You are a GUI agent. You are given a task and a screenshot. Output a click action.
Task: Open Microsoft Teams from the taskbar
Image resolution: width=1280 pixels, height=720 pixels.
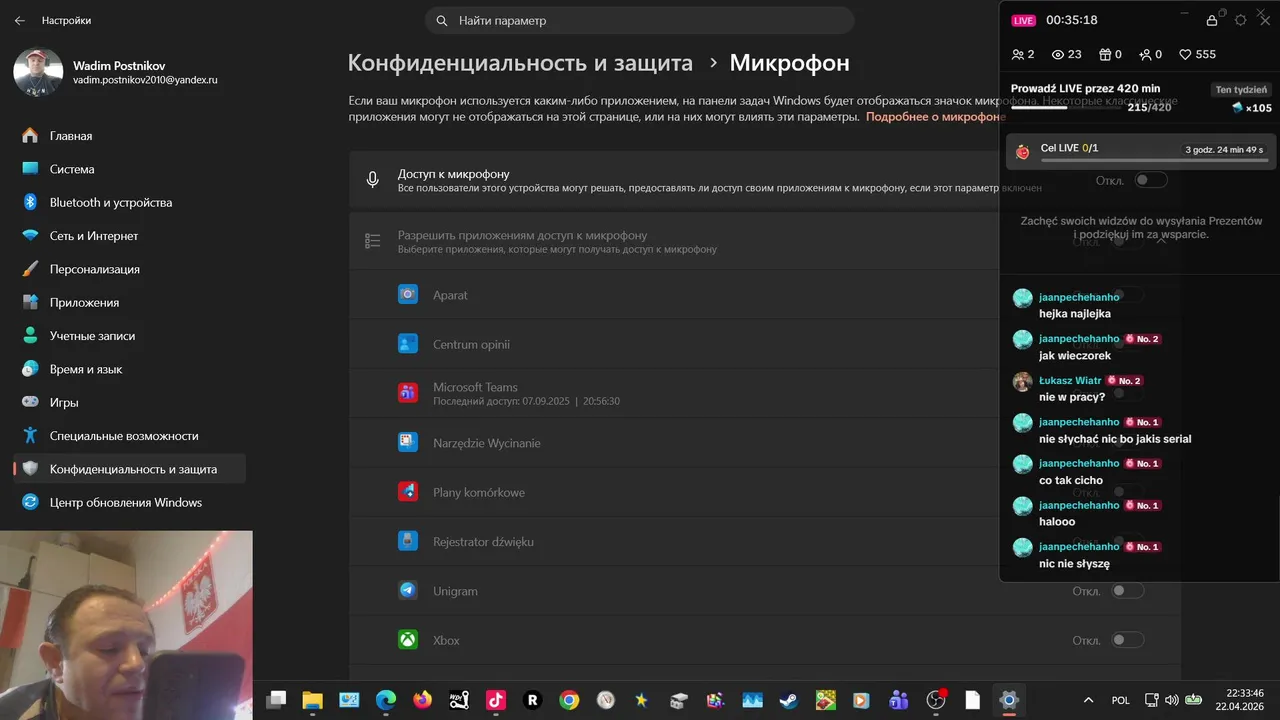[899, 700]
